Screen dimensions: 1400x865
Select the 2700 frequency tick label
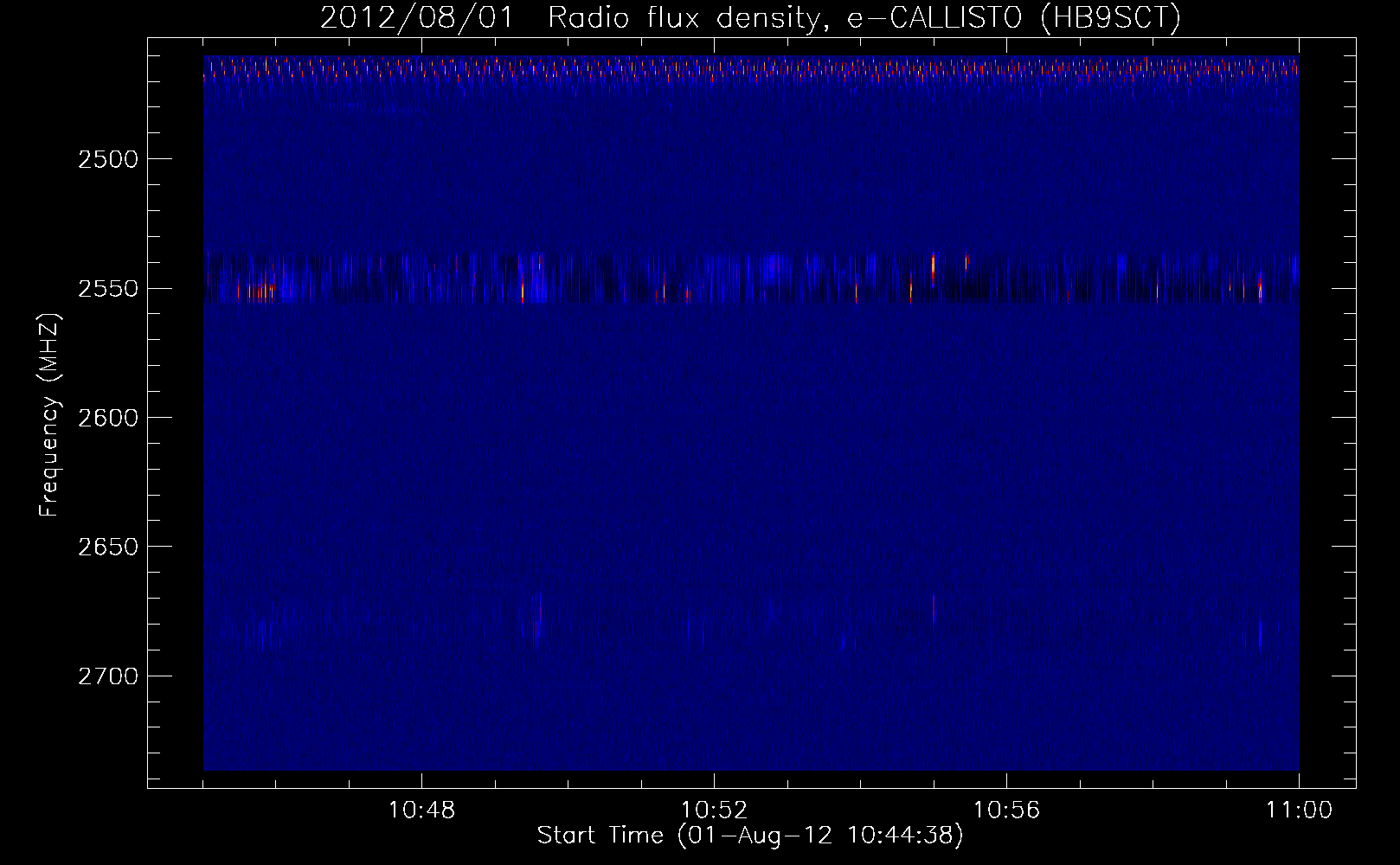[107, 676]
